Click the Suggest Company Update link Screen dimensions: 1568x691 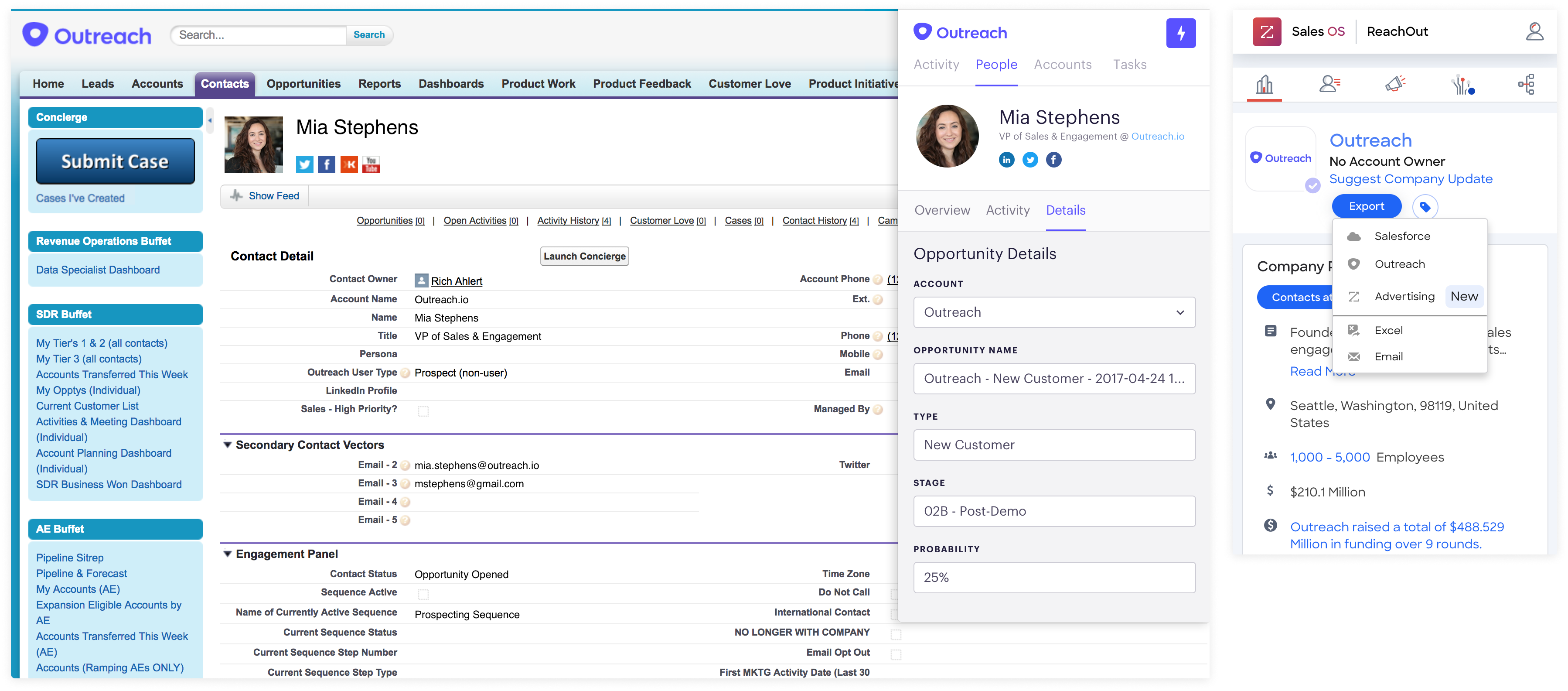pos(1410,179)
